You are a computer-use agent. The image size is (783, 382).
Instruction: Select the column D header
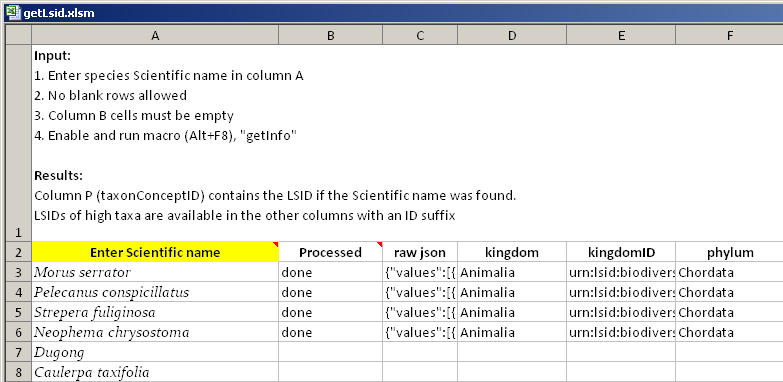512,35
